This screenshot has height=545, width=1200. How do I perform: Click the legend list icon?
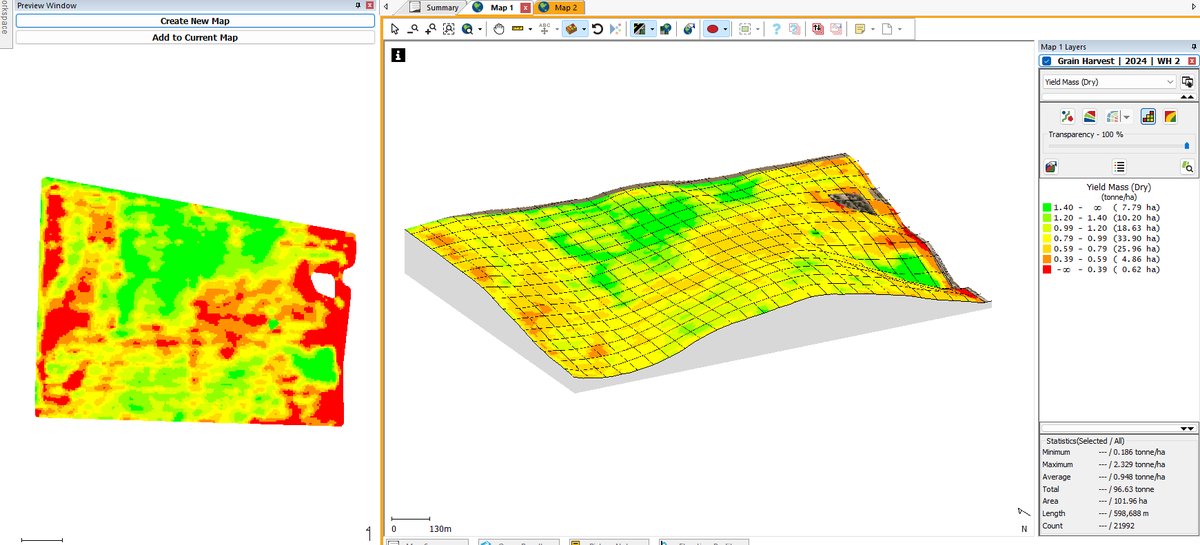pyautogui.click(x=1119, y=167)
